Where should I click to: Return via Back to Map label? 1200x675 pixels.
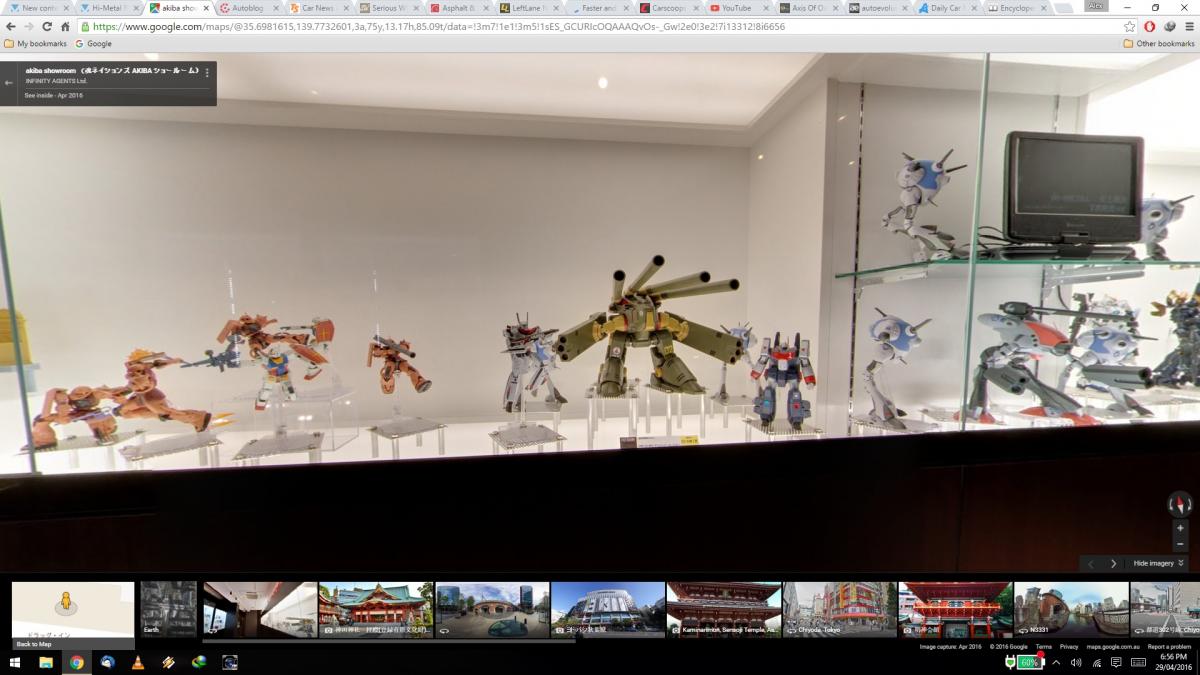tap(33, 644)
